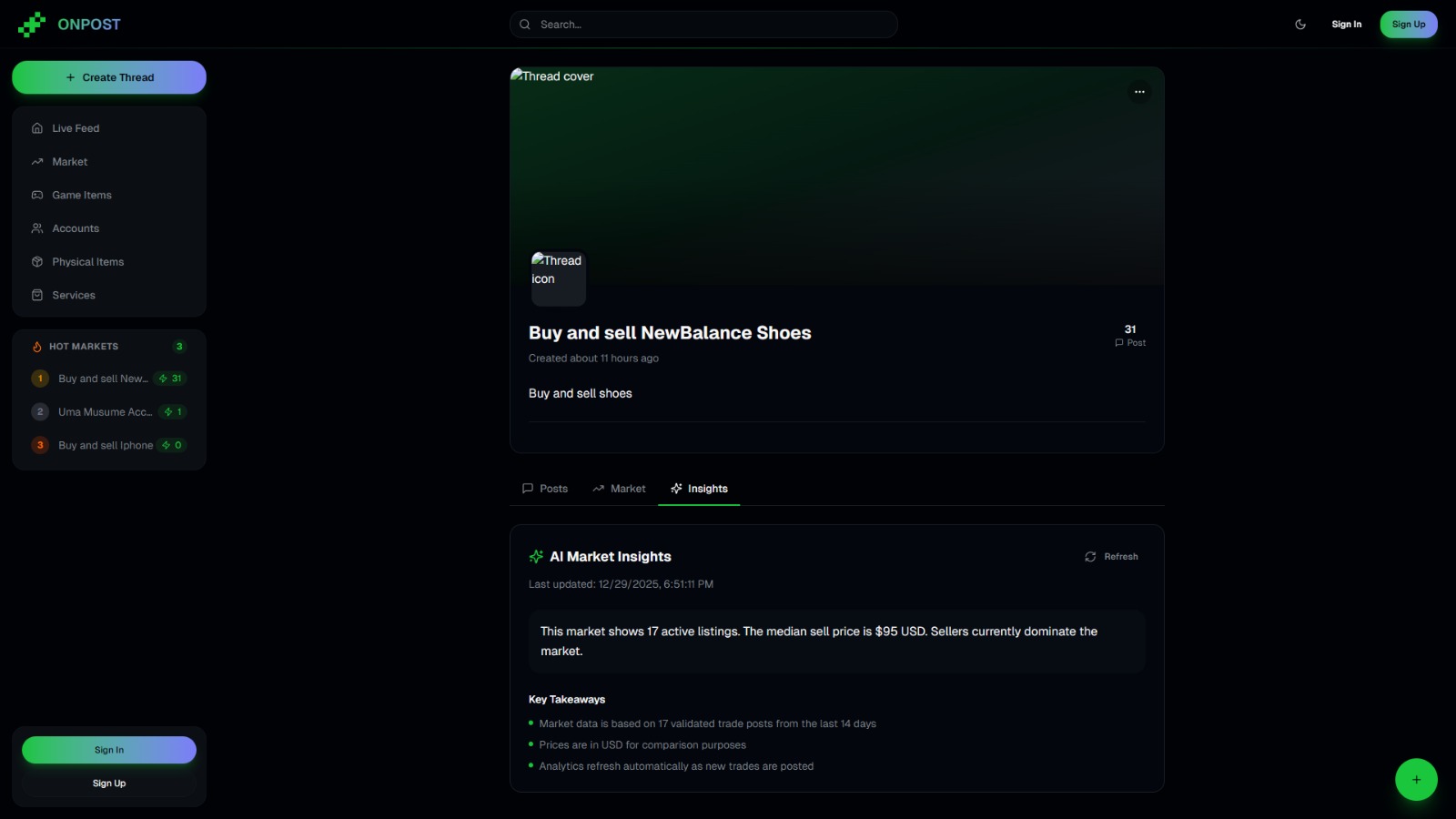Image resolution: width=1456 pixels, height=819 pixels.
Task: Click the floating green plus button
Action: point(1416,780)
